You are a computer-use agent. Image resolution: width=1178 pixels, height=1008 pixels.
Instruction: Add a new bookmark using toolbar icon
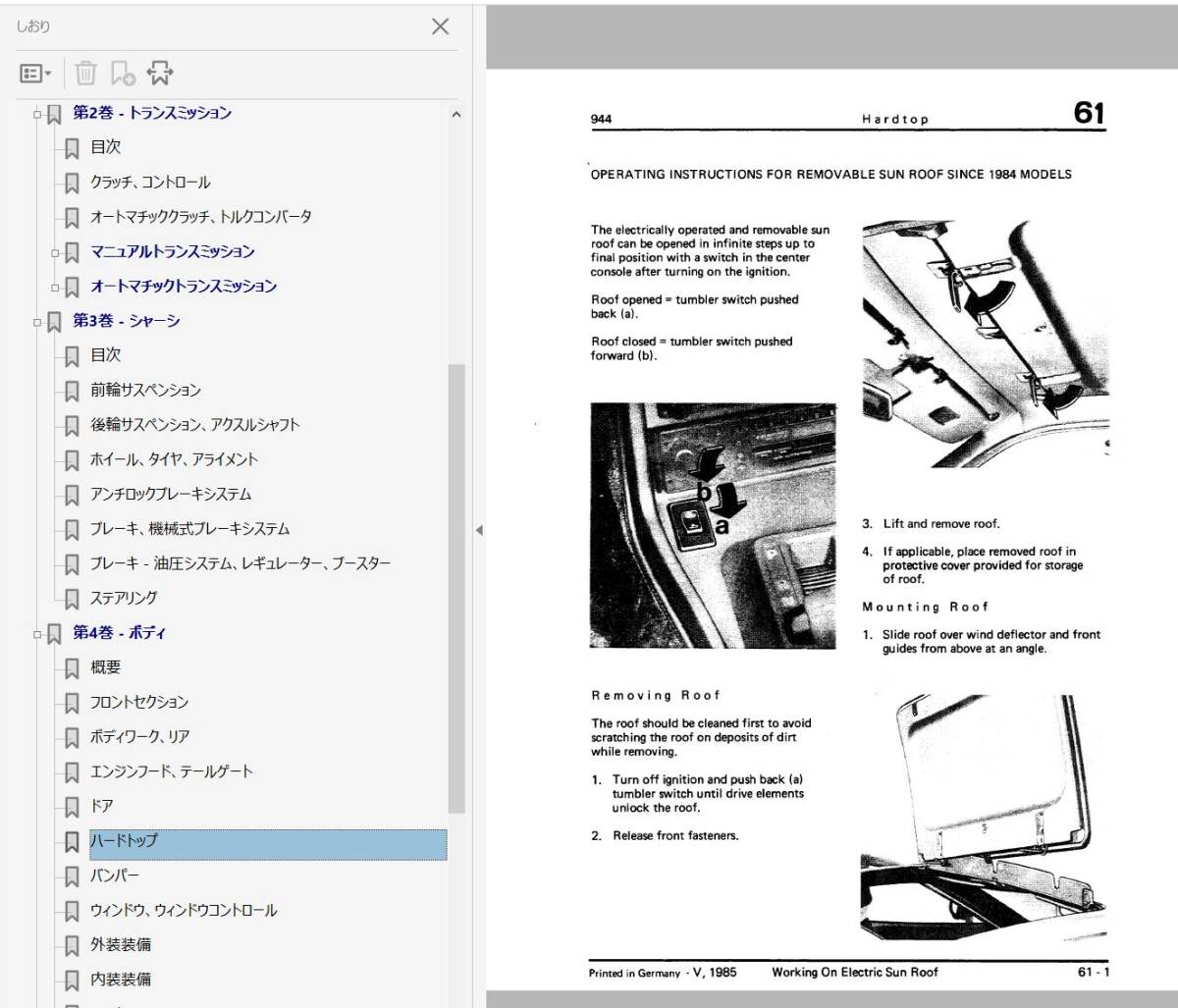123,74
